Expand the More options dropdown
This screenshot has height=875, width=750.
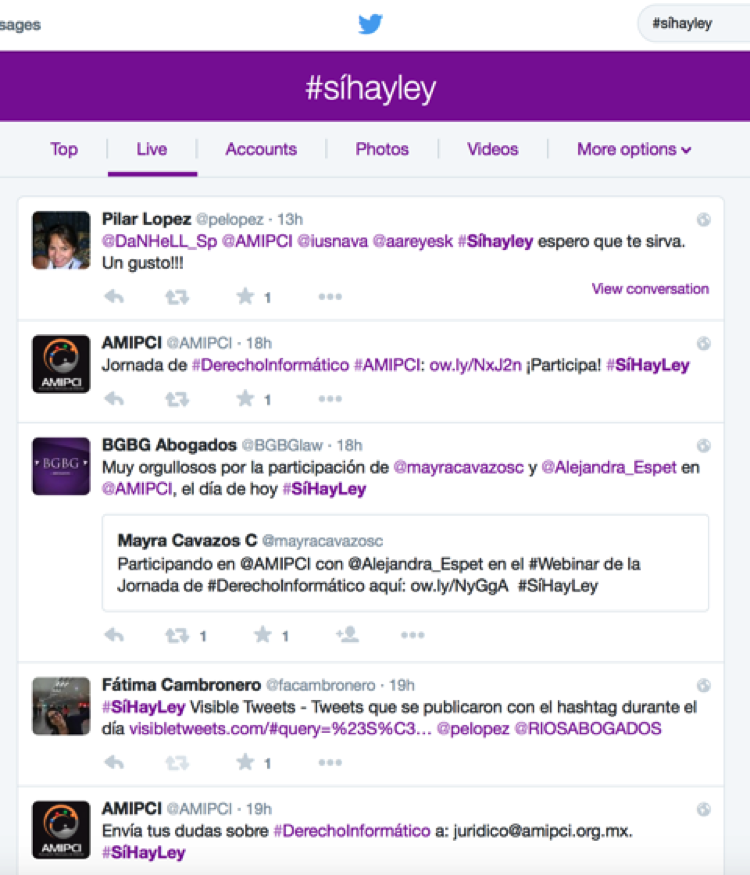coord(634,150)
